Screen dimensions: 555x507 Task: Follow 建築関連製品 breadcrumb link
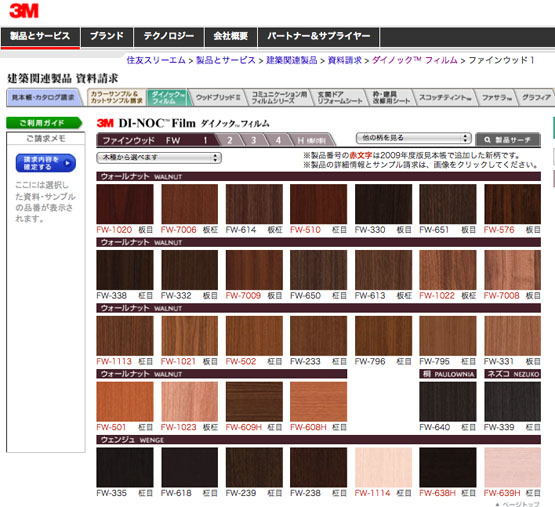292,60
